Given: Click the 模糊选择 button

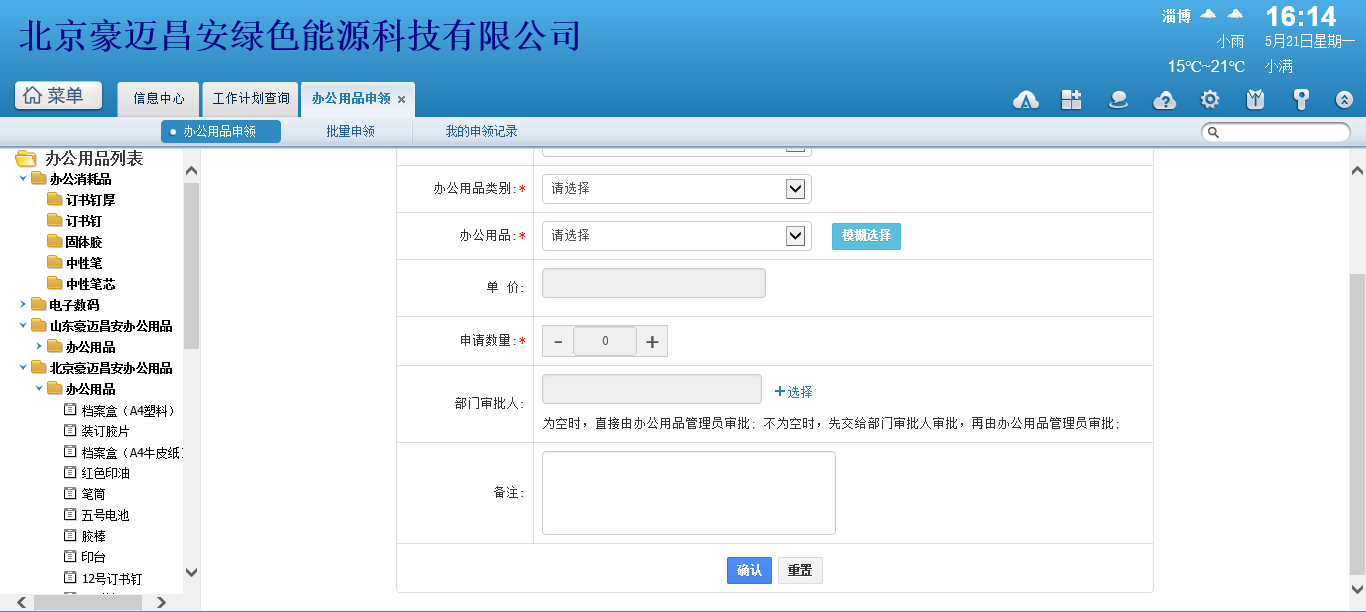Looking at the screenshot, I should (866, 236).
